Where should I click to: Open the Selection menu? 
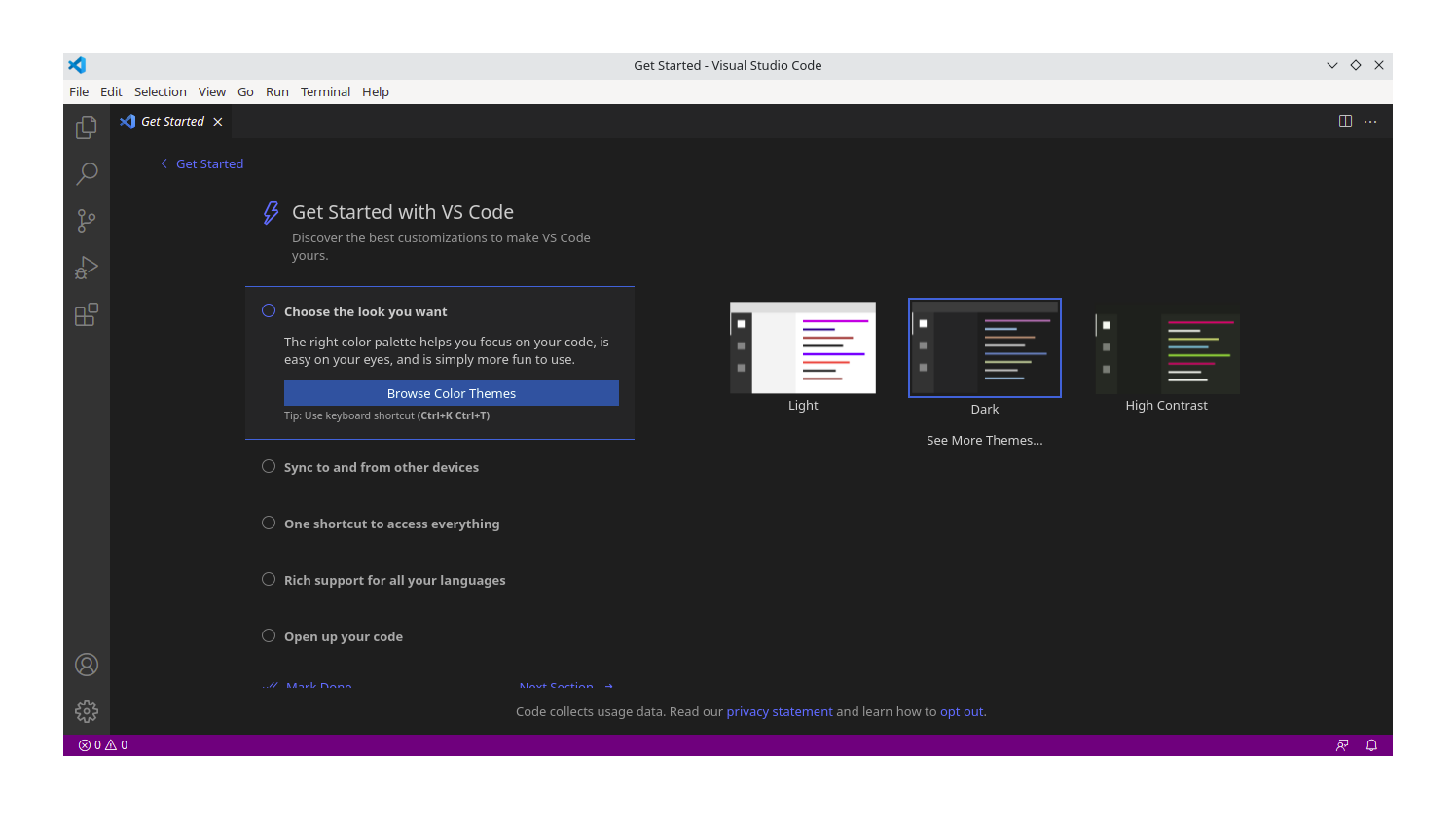[161, 92]
